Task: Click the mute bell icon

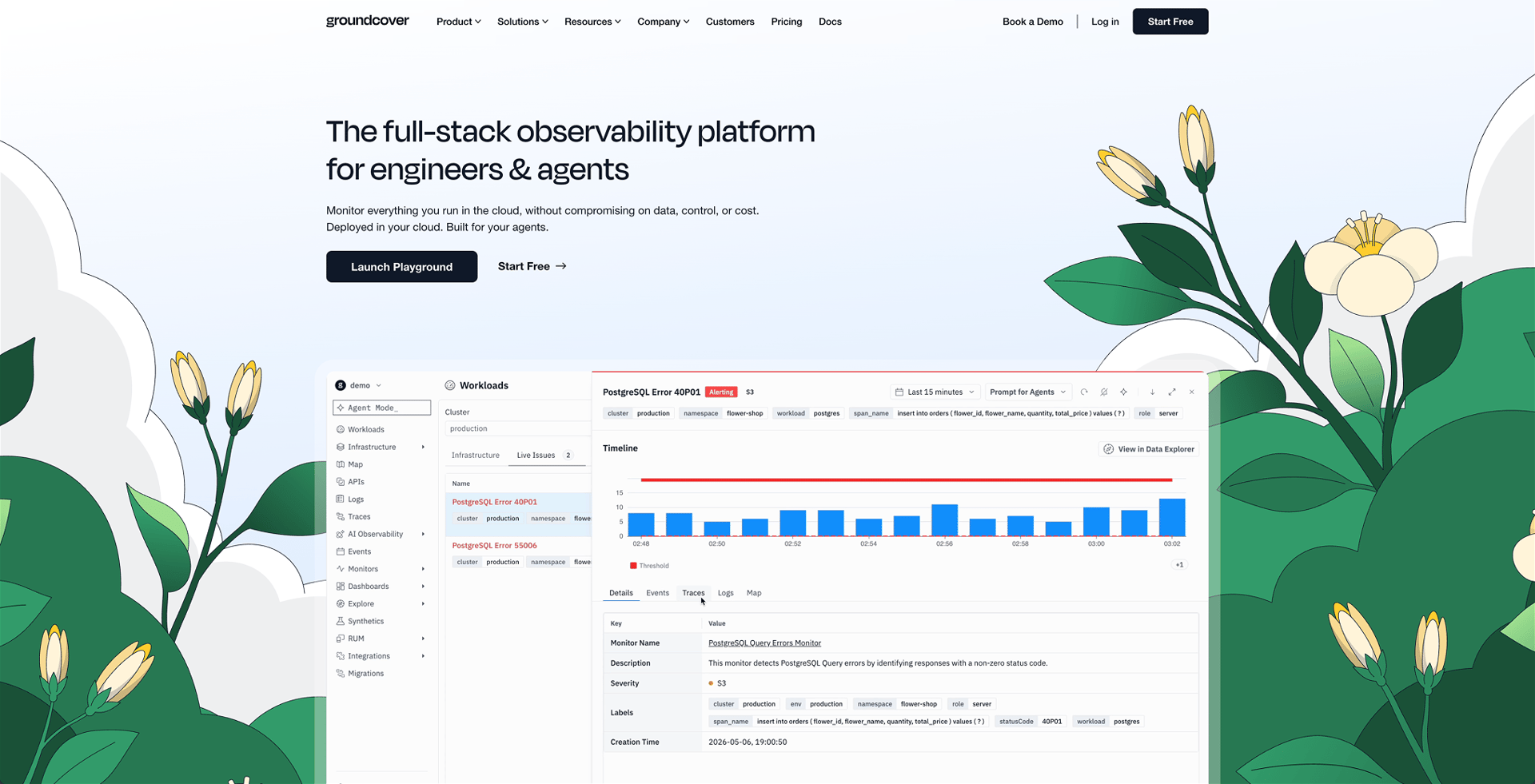Action: click(1104, 392)
